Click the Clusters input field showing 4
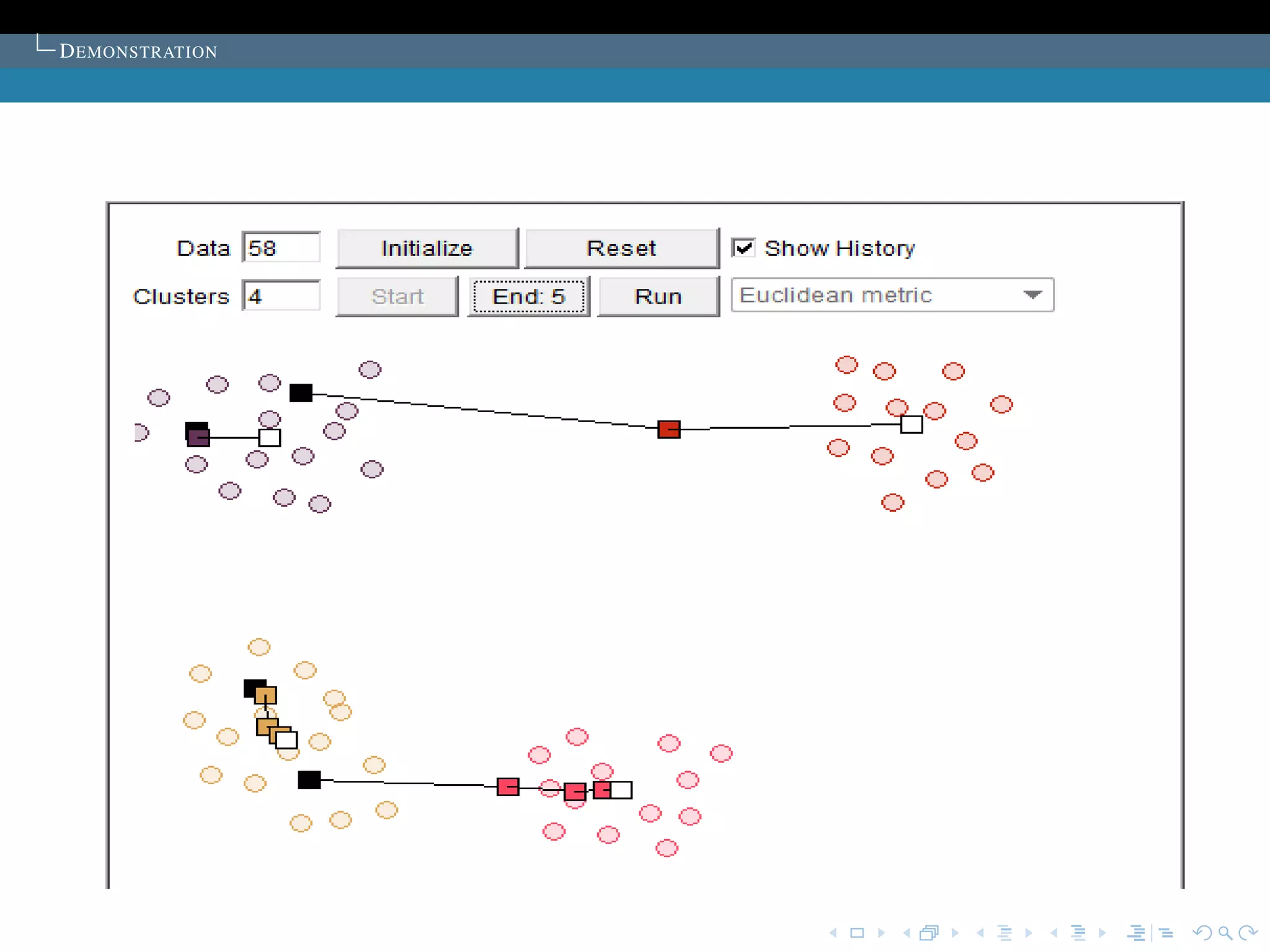The image size is (1270, 952). (x=281, y=296)
